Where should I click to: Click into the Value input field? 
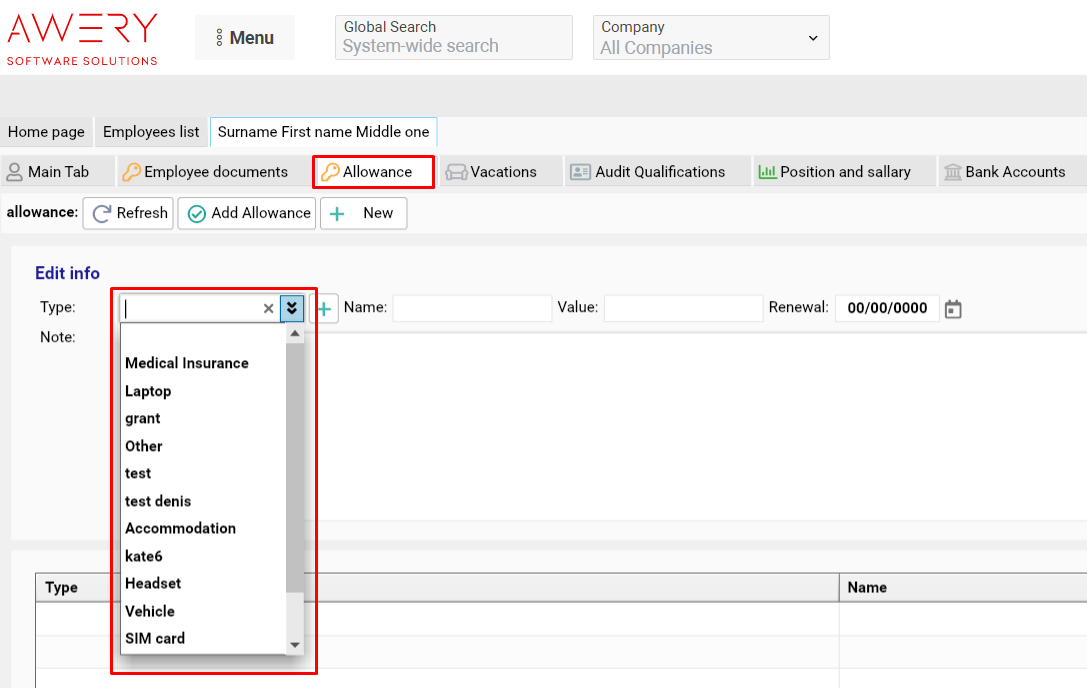pos(683,308)
